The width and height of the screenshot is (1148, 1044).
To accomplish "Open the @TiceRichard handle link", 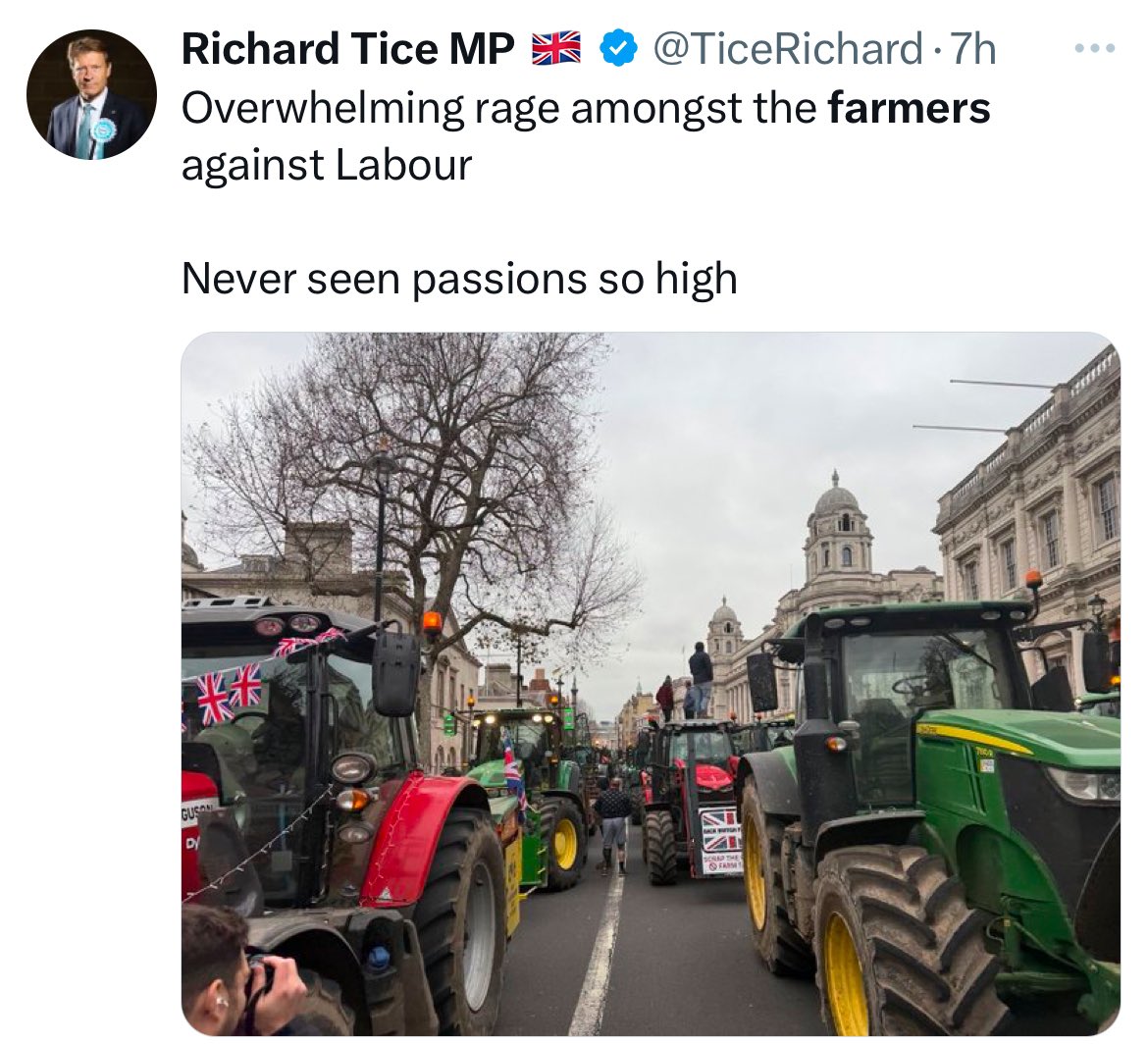I will click(x=787, y=49).
